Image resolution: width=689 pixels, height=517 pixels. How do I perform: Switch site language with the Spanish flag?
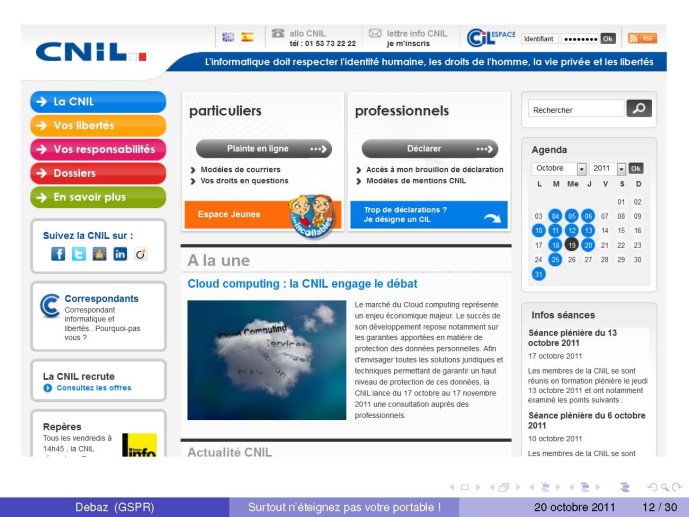[x=247, y=37]
